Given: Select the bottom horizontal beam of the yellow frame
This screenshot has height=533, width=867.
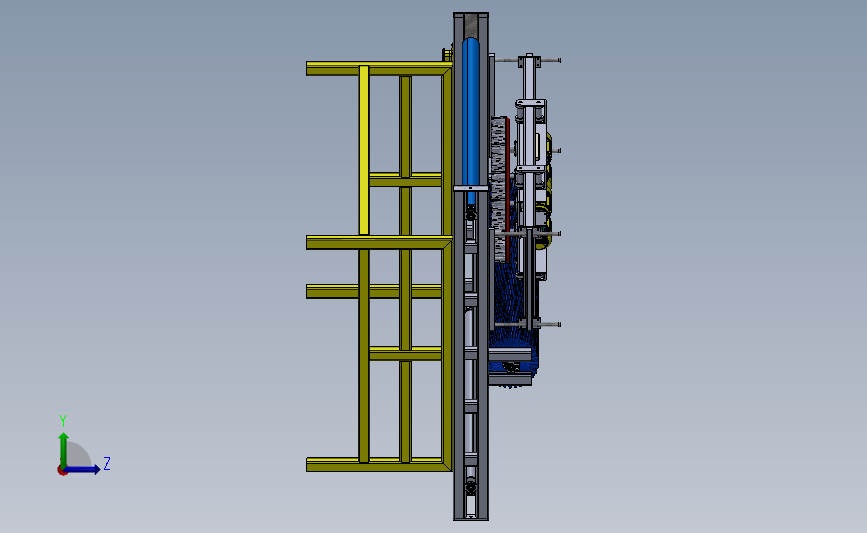Looking at the screenshot, I should [x=379, y=464].
